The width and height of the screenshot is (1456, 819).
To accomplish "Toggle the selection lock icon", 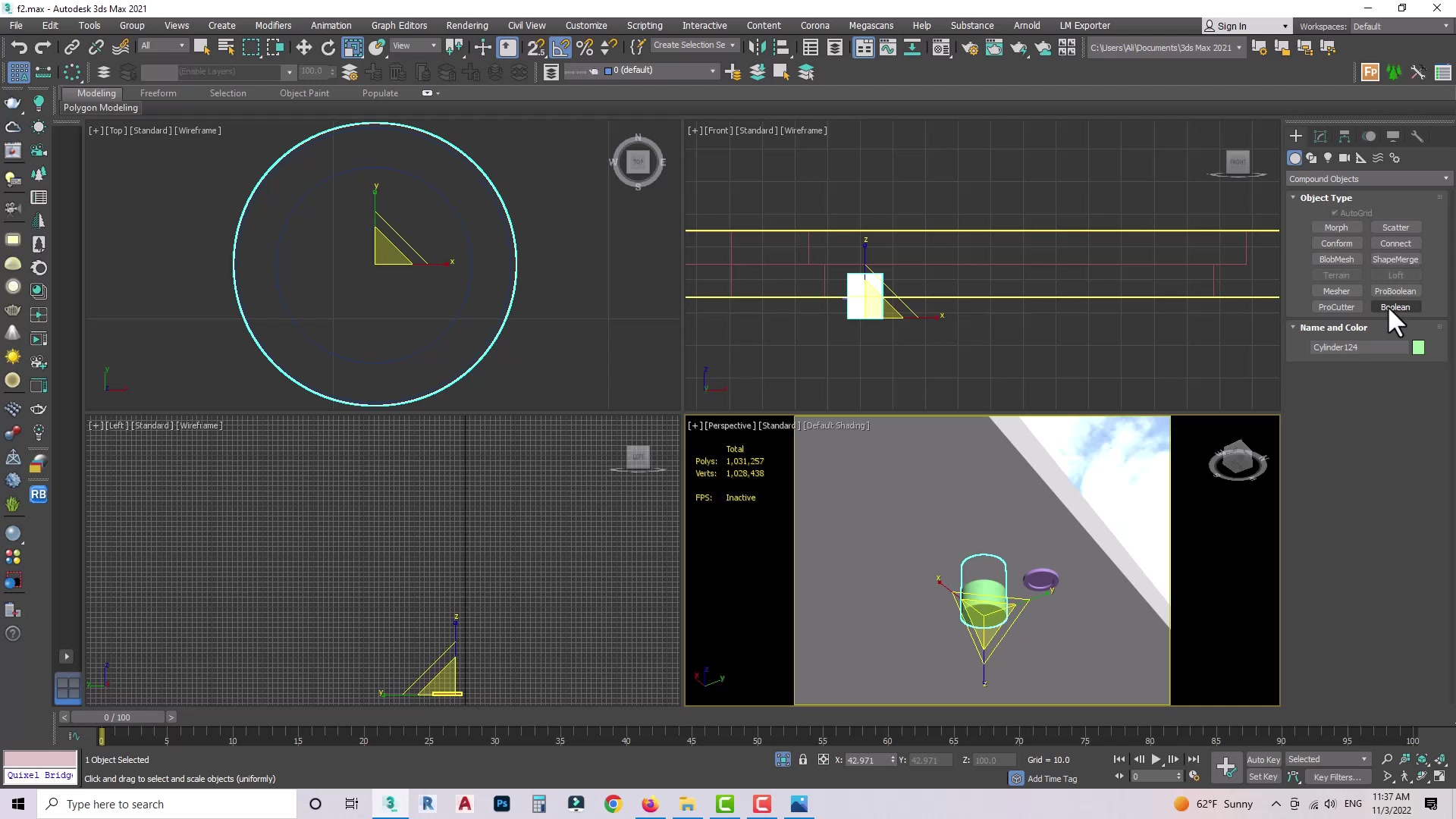I will [803, 760].
